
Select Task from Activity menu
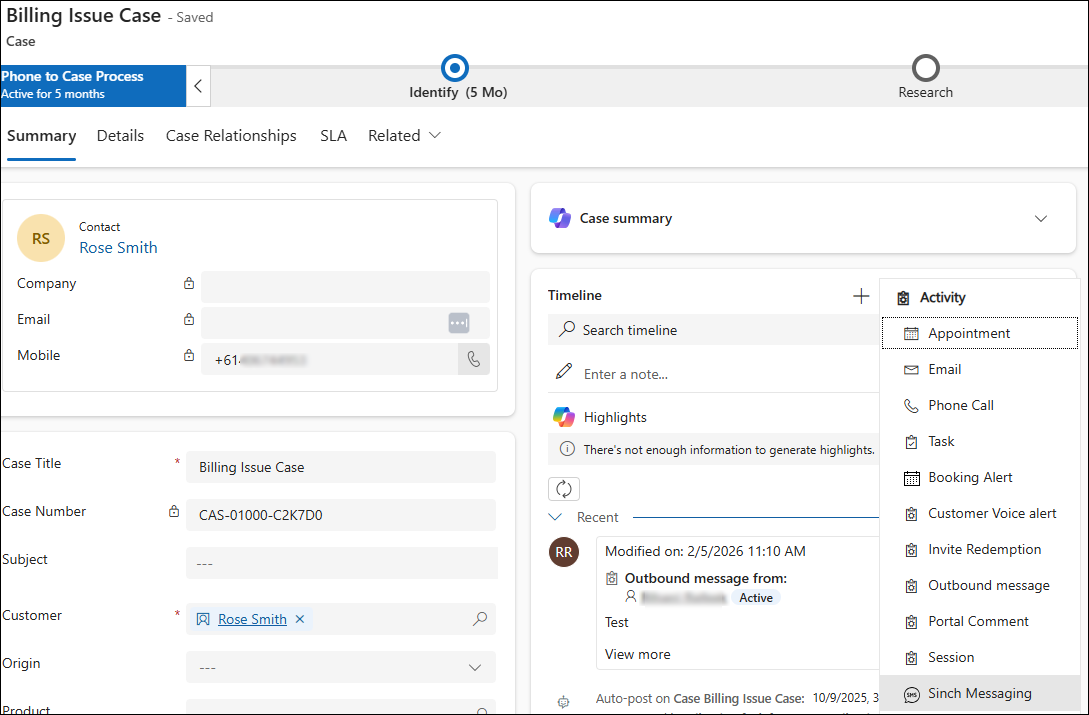point(979,441)
